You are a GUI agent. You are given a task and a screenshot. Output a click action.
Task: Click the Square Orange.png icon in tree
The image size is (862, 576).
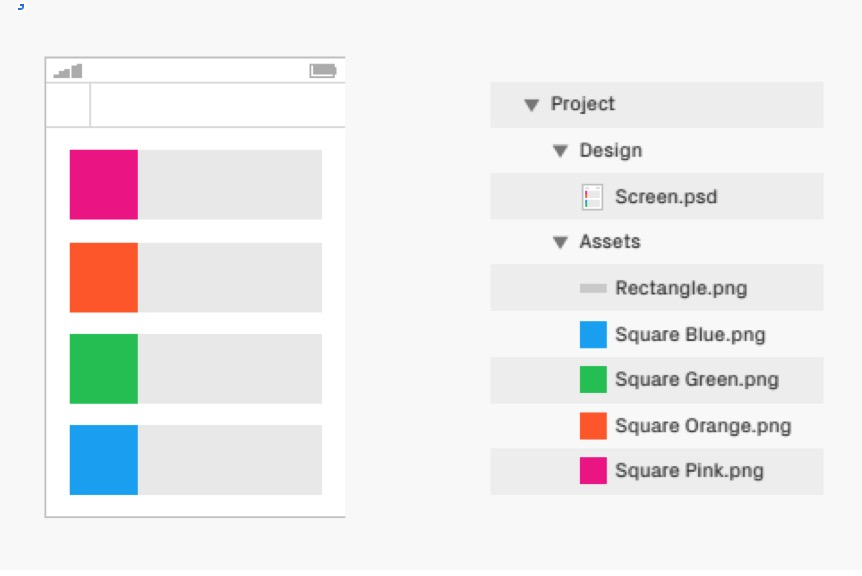click(x=593, y=426)
